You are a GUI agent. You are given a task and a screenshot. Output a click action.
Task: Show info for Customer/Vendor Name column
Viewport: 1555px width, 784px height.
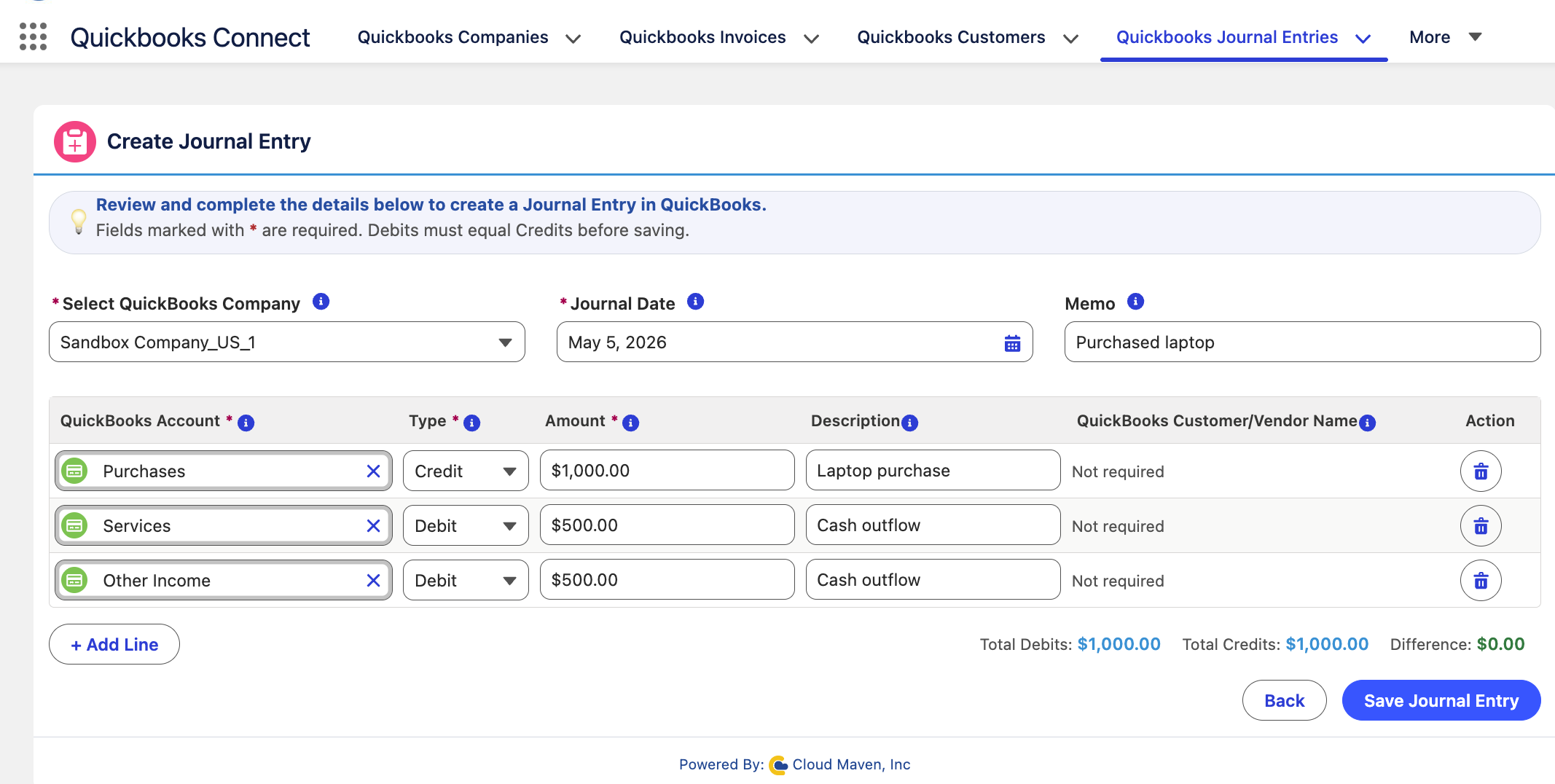(1368, 423)
